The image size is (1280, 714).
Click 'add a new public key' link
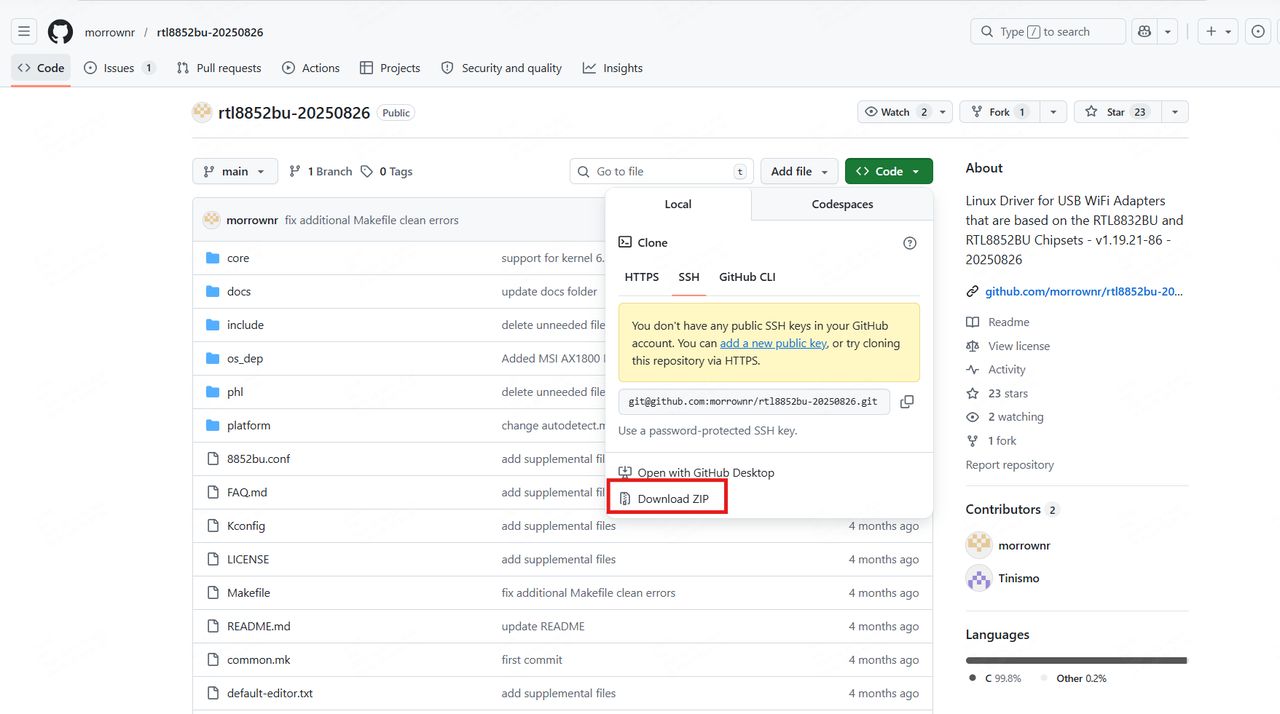773,343
